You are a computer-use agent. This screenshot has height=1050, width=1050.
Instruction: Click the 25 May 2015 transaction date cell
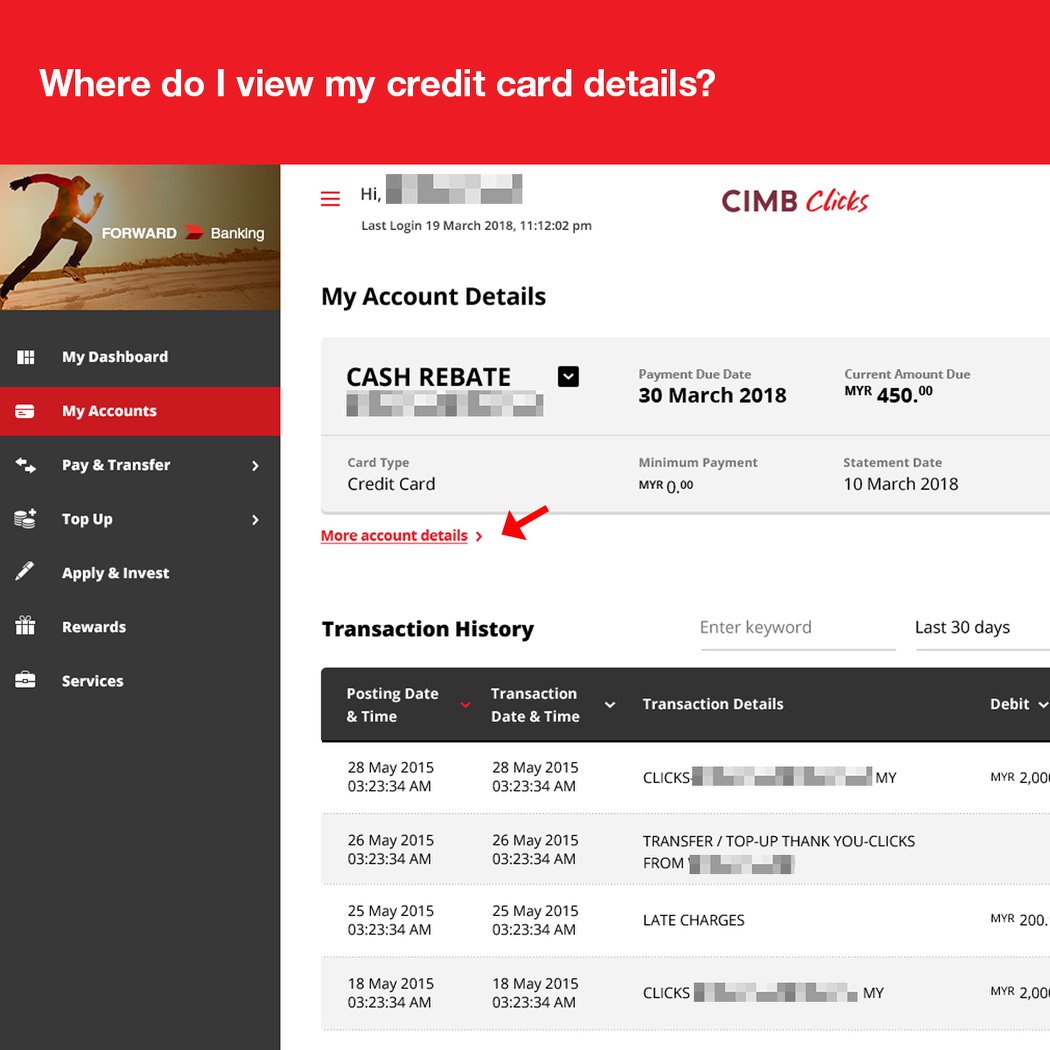pyautogui.click(x=535, y=920)
